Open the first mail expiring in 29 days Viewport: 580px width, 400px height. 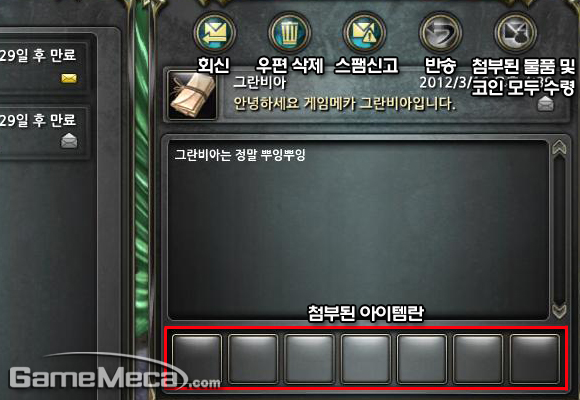point(44,67)
